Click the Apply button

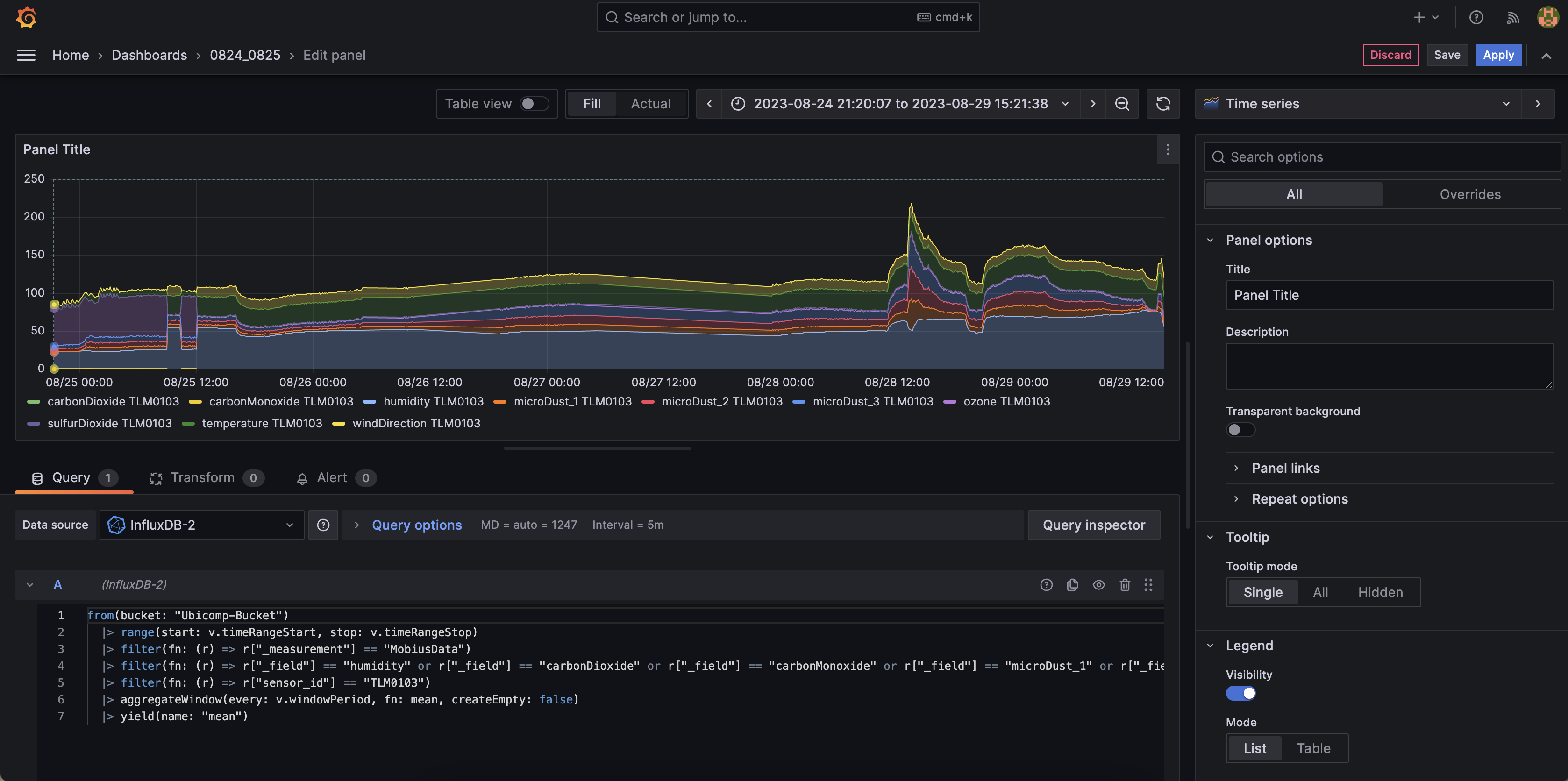1498,56
